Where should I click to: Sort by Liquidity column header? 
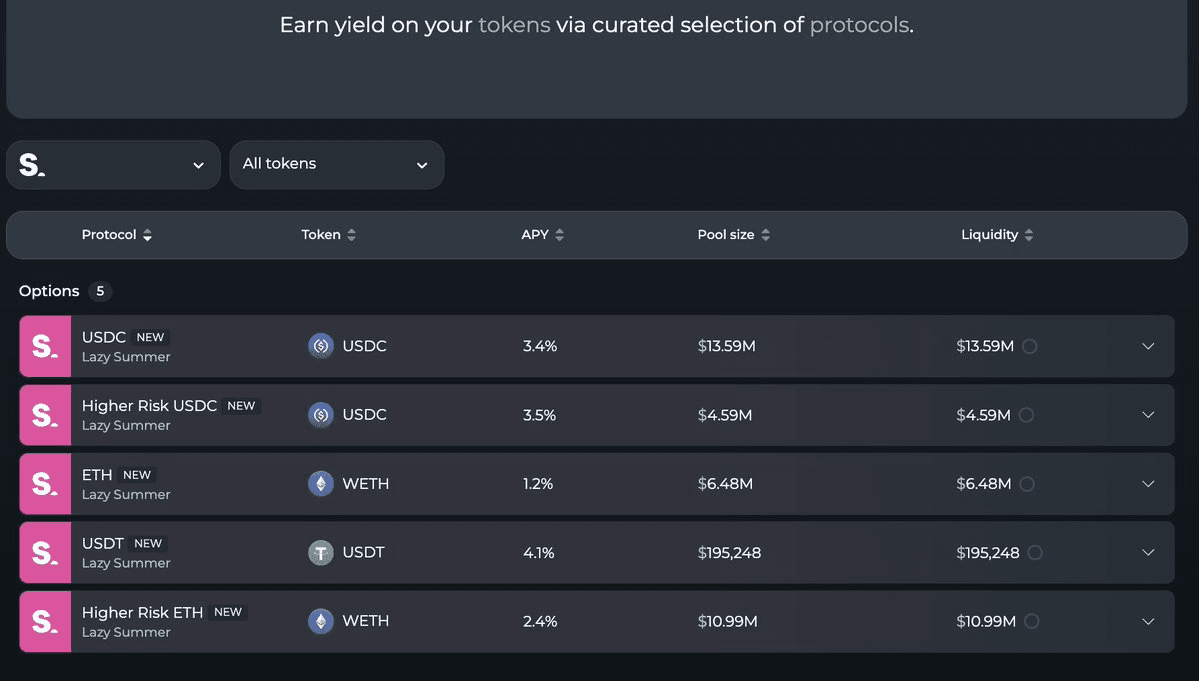(x=997, y=235)
